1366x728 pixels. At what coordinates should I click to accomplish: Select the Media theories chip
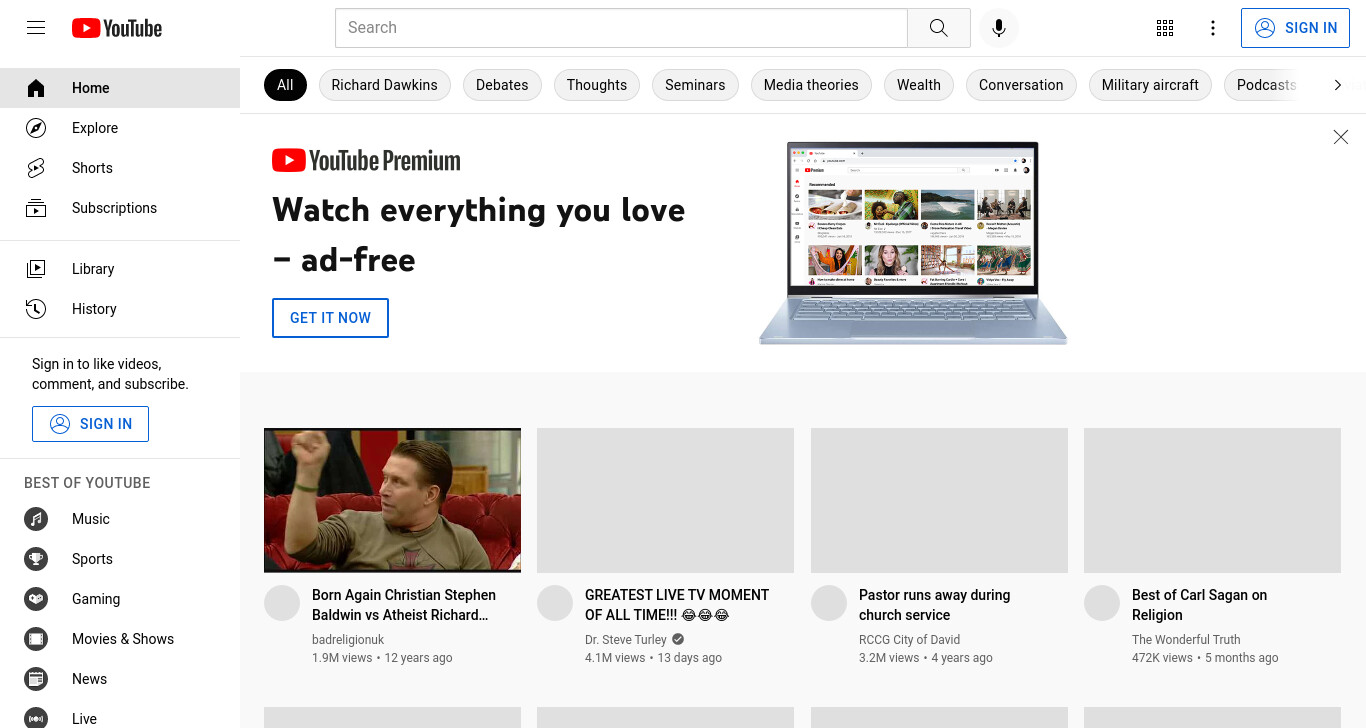[811, 85]
